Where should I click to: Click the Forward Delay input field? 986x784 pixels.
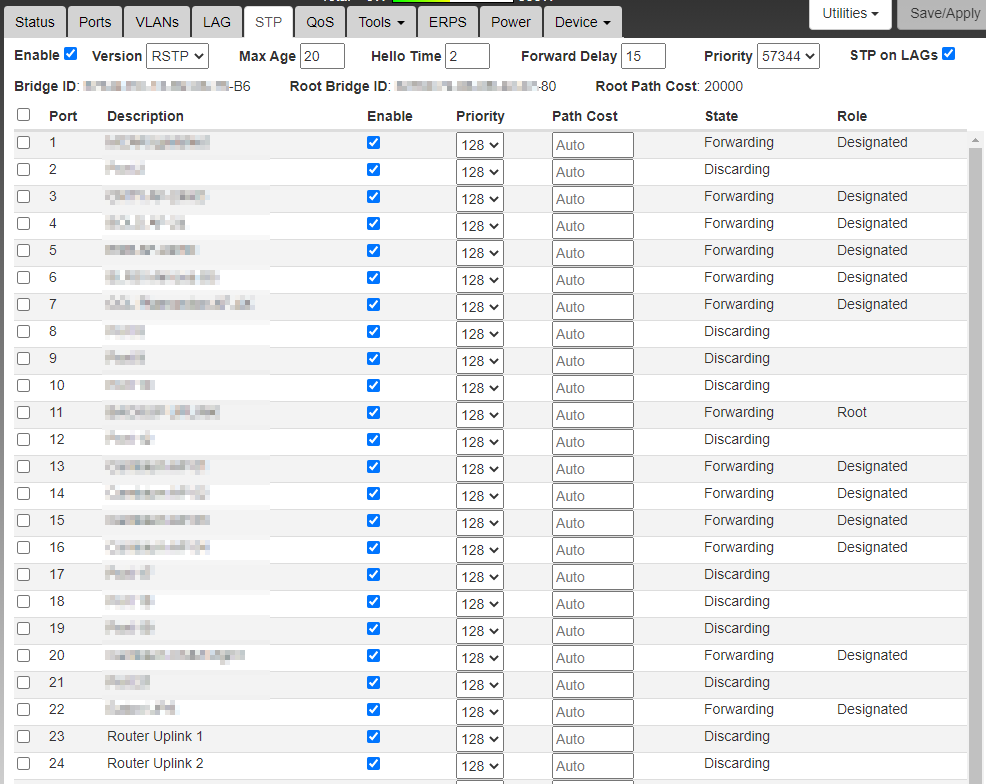pyautogui.click(x=643, y=56)
